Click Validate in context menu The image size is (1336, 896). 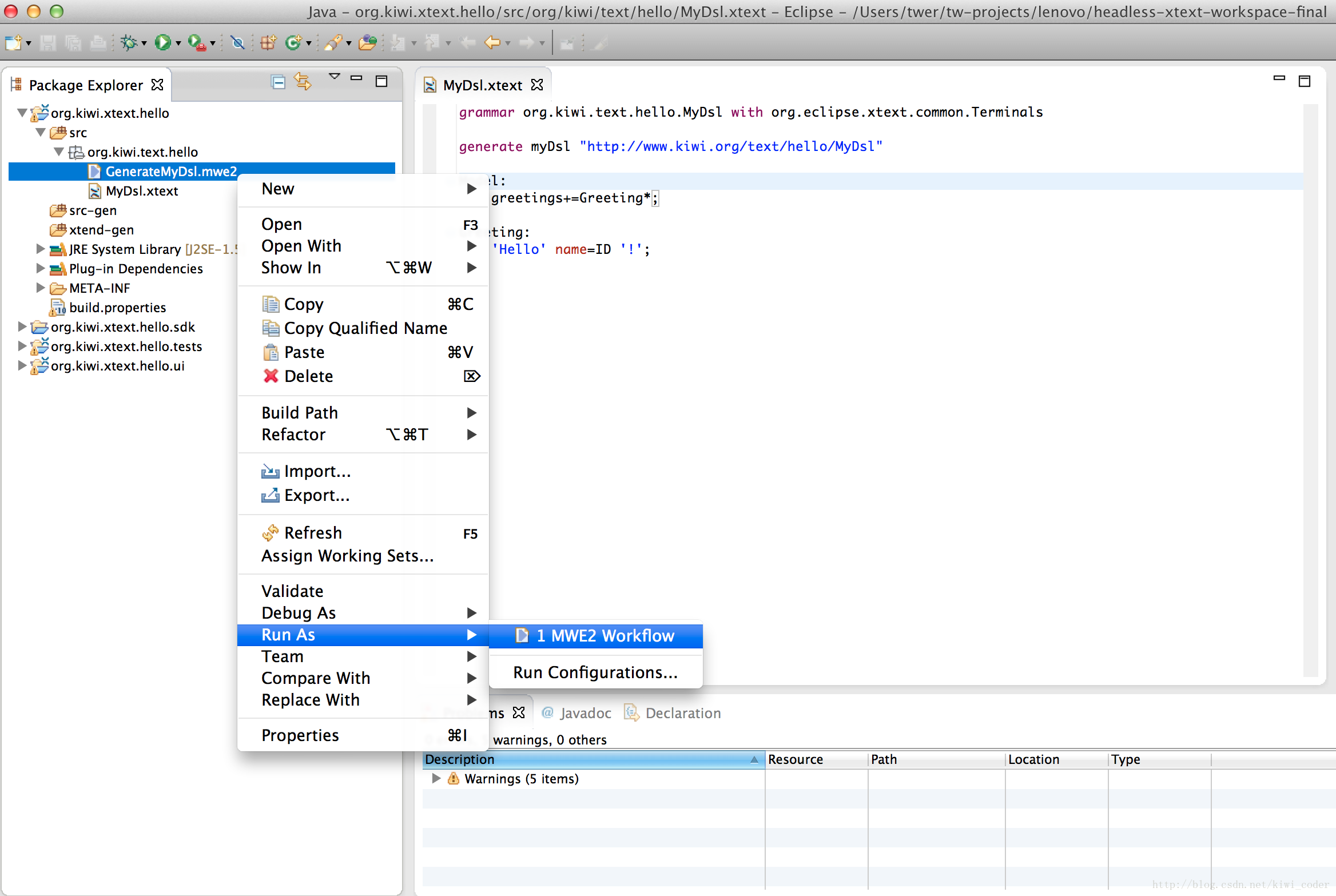coord(363,591)
